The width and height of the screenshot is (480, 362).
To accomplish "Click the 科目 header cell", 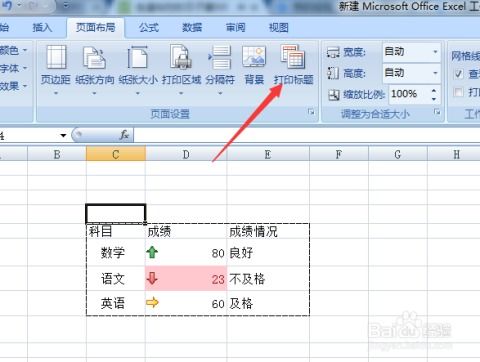I will tap(116, 231).
